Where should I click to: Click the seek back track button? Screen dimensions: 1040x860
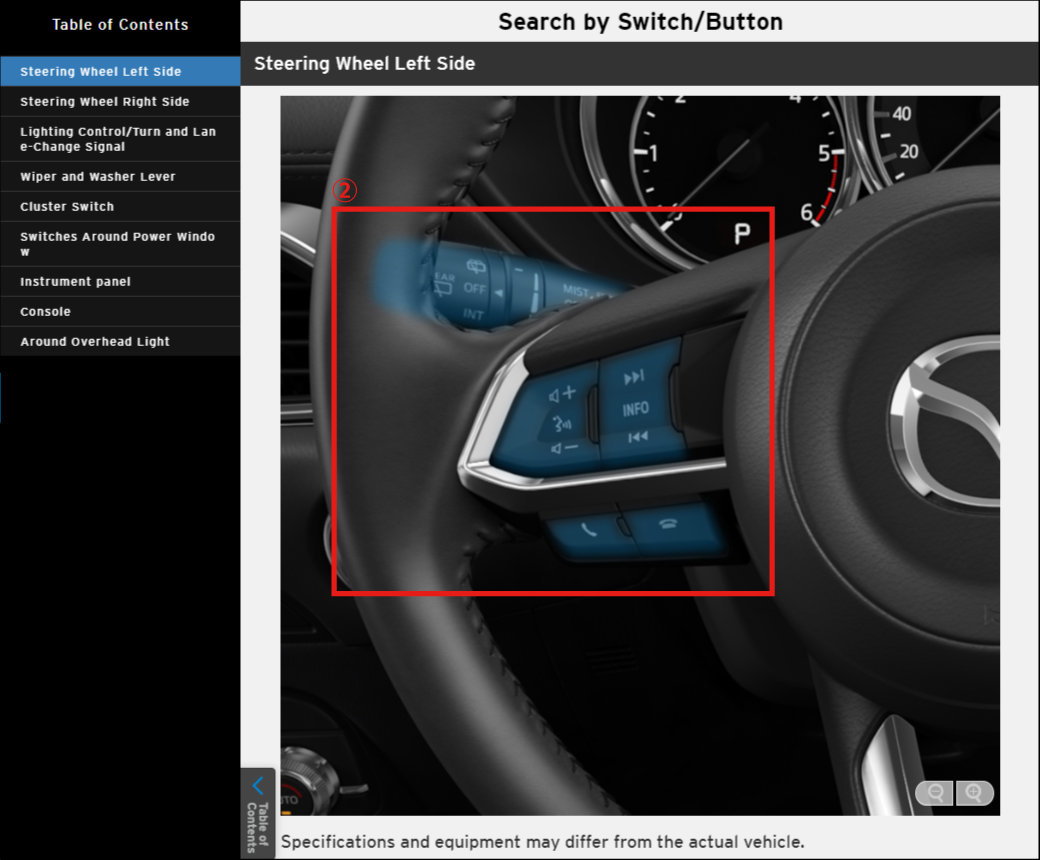click(637, 437)
